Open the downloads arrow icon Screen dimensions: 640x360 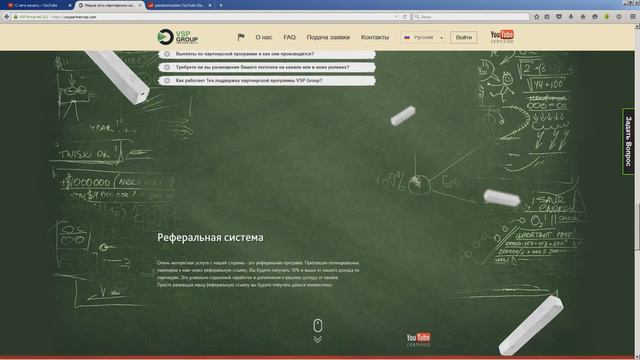(571, 17)
